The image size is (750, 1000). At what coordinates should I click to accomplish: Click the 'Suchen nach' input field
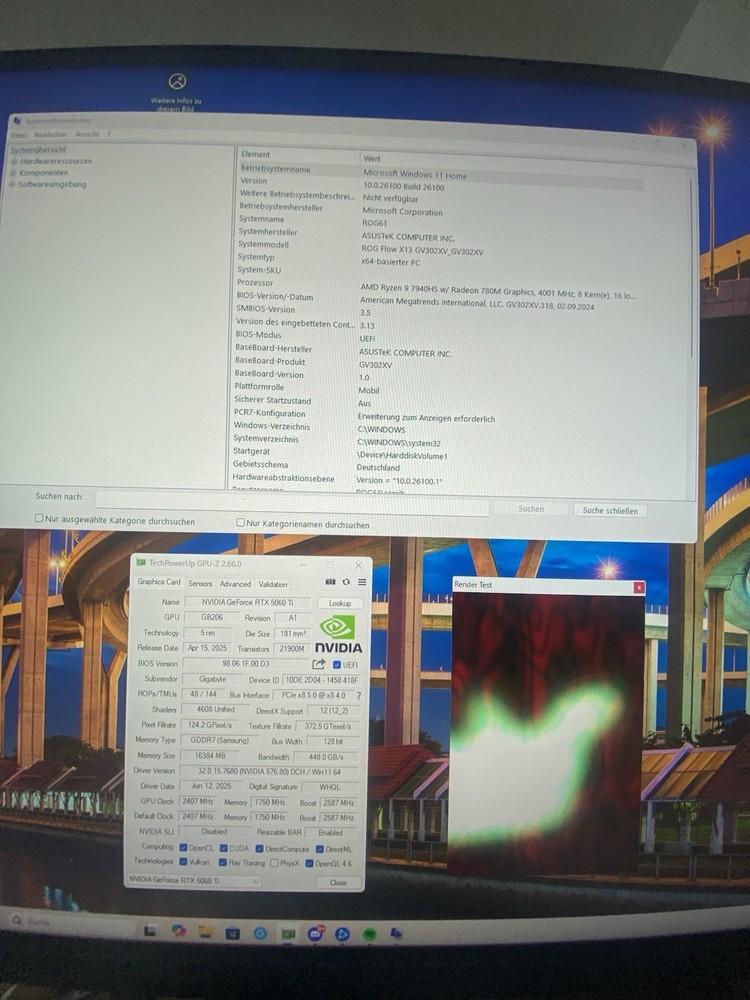293,504
